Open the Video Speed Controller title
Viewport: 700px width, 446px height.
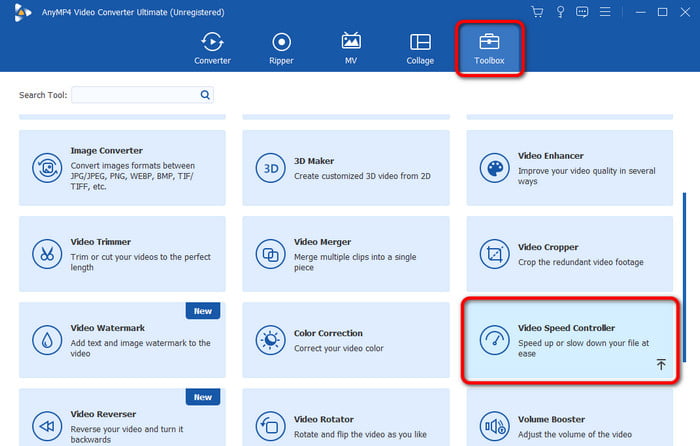coord(566,328)
